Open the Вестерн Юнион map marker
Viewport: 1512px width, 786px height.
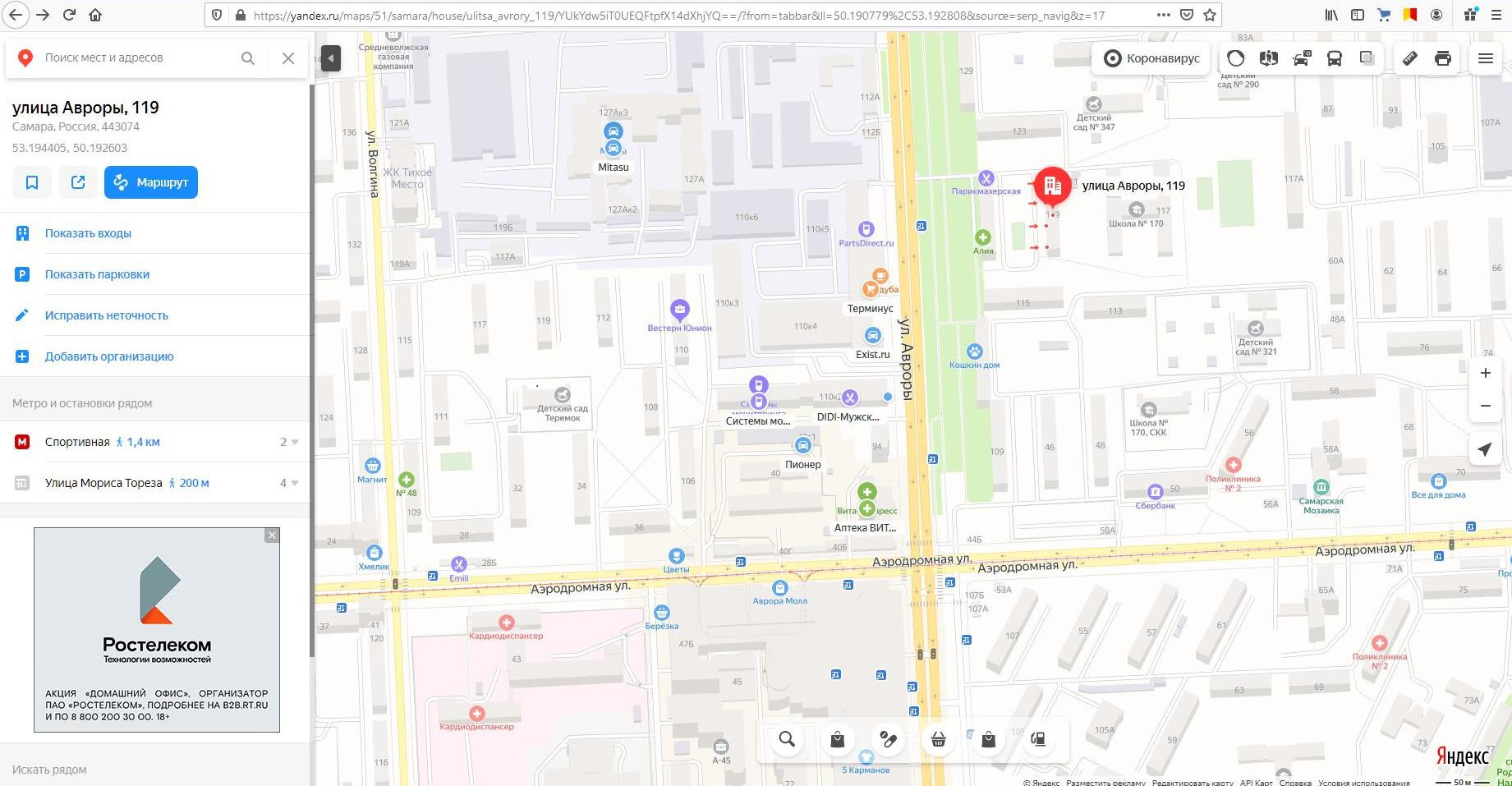pyautogui.click(x=679, y=310)
